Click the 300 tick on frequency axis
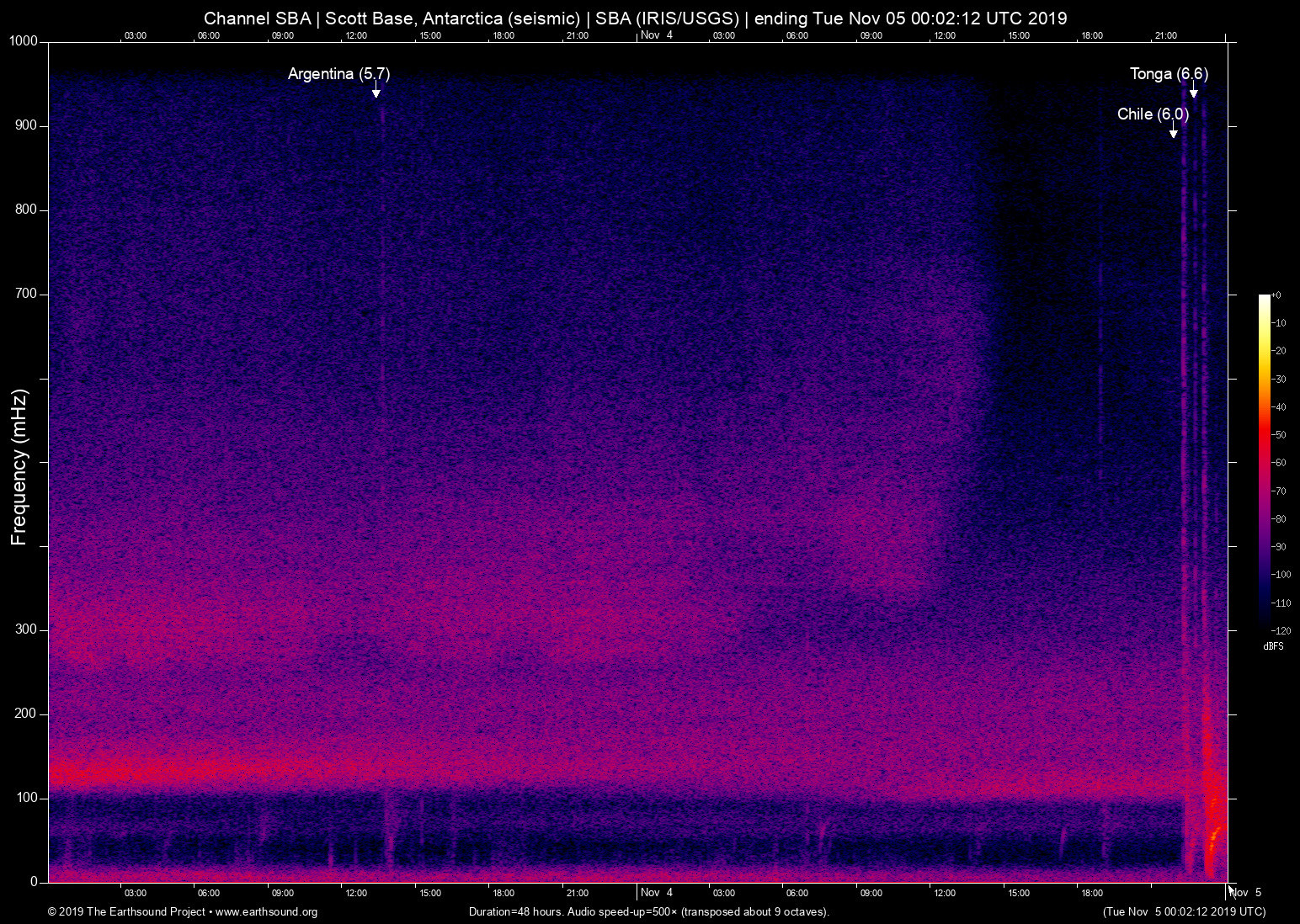1300x924 pixels. click(x=26, y=629)
